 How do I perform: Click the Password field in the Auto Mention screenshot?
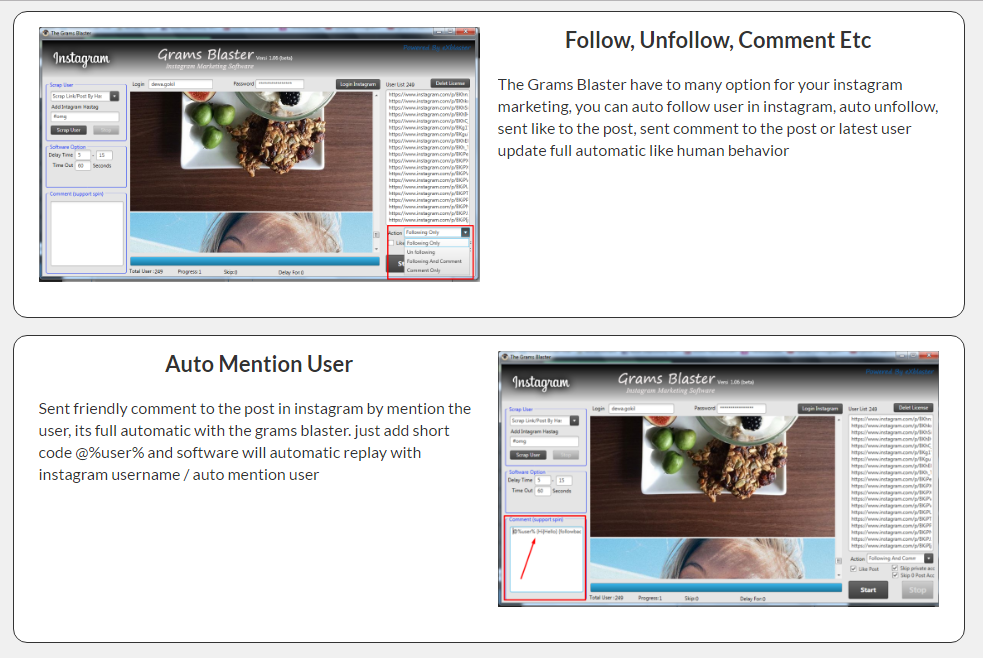741,408
